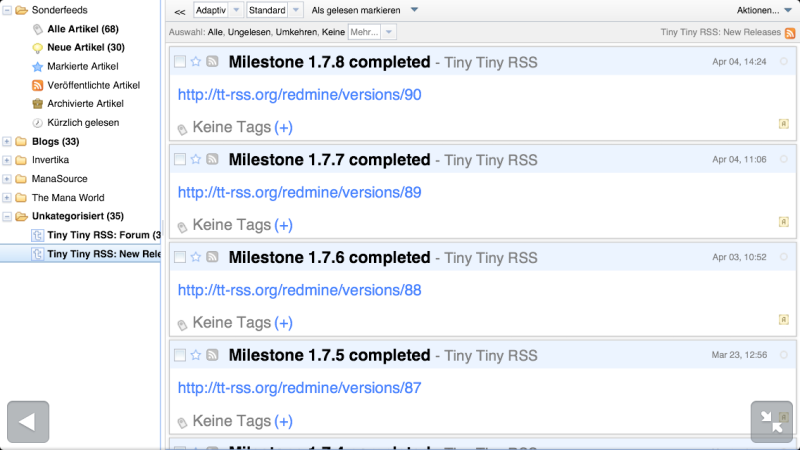Click orange RSS feed icon in header
800x450 pixels.
tap(790, 33)
